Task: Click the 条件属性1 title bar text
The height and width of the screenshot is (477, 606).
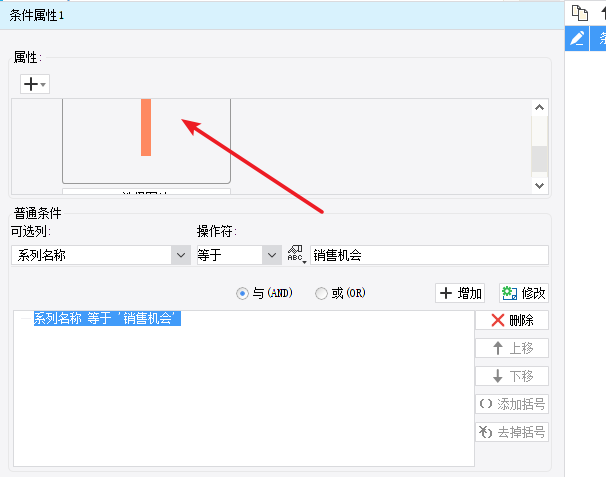Action: 37,15
